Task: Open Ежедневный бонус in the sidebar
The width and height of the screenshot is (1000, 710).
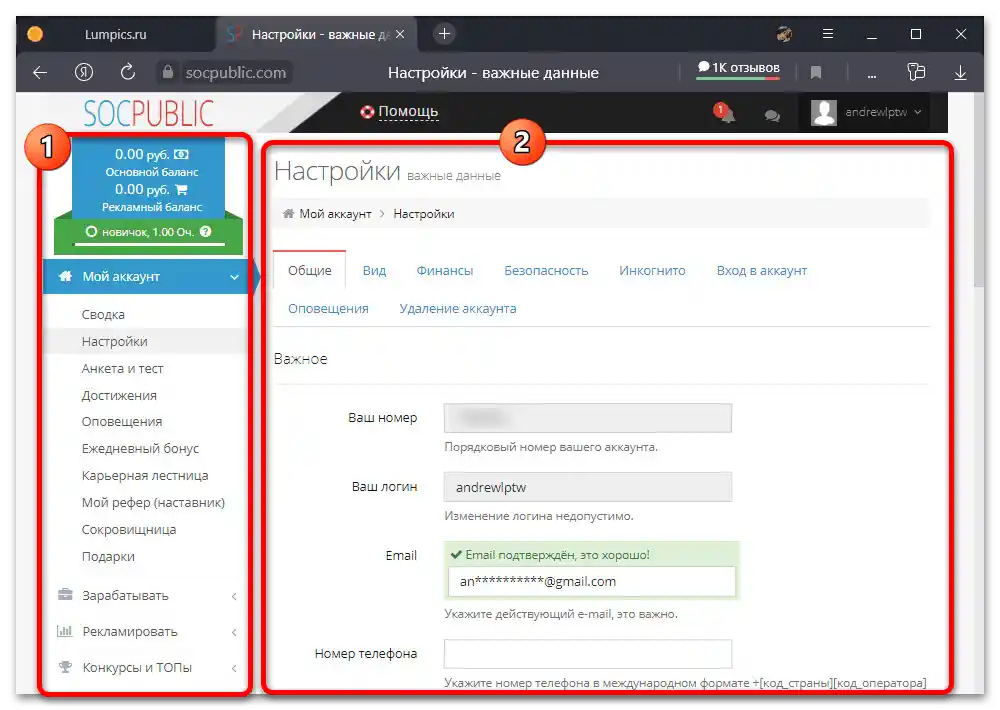Action: [x=140, y=448]
